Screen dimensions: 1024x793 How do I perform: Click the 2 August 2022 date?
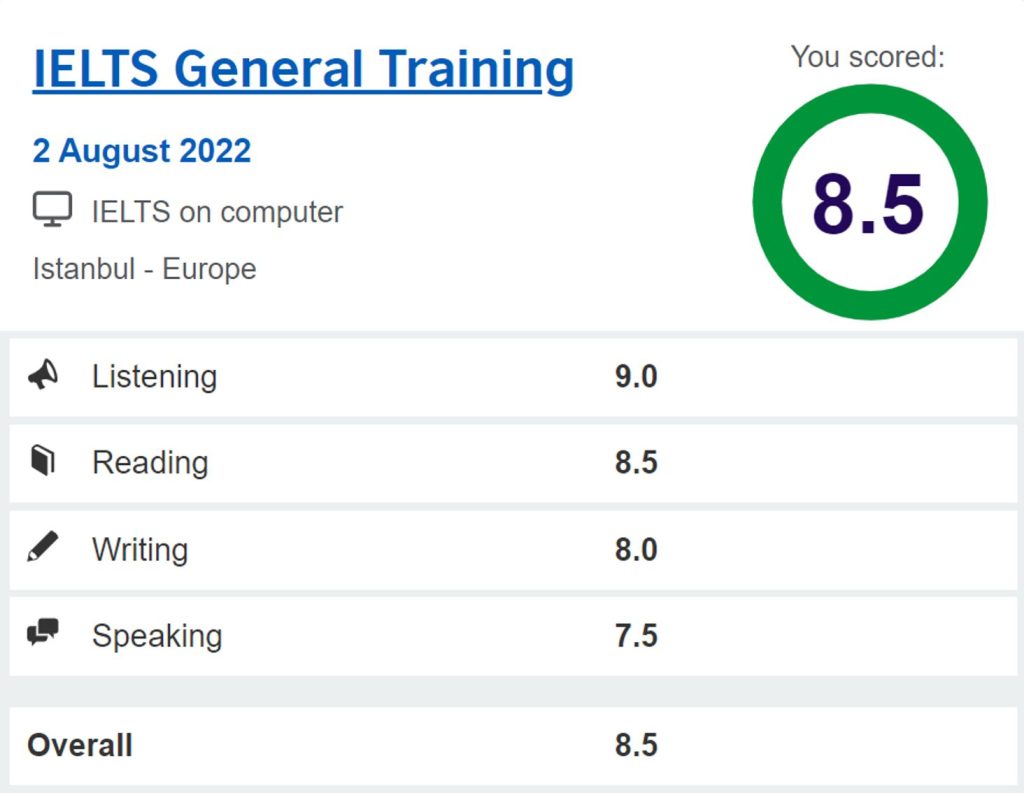coord(142,151)
